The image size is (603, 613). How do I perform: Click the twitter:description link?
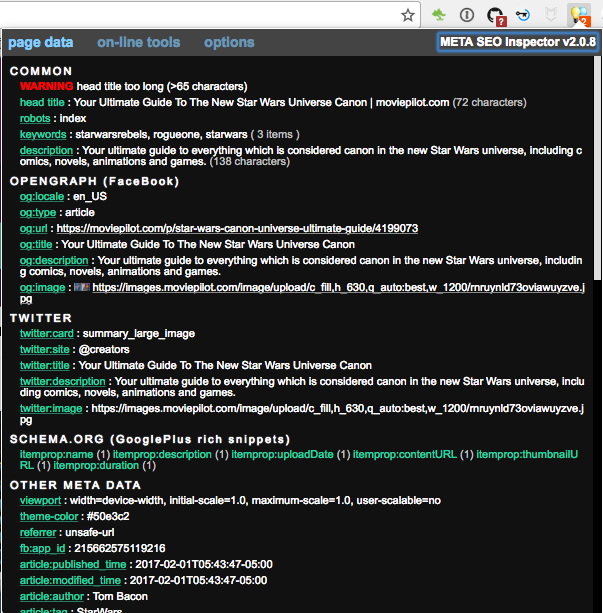(63, 382)
